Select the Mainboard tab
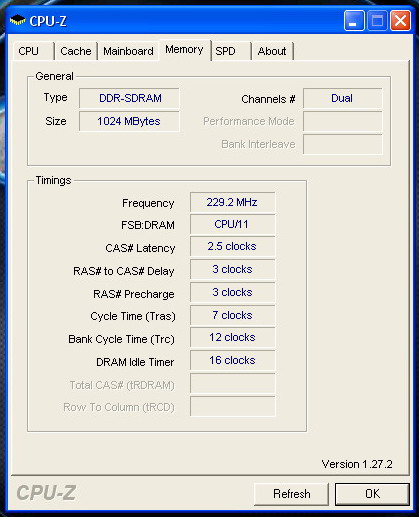The width and height of the screenshot is (419, 517). 128,51
